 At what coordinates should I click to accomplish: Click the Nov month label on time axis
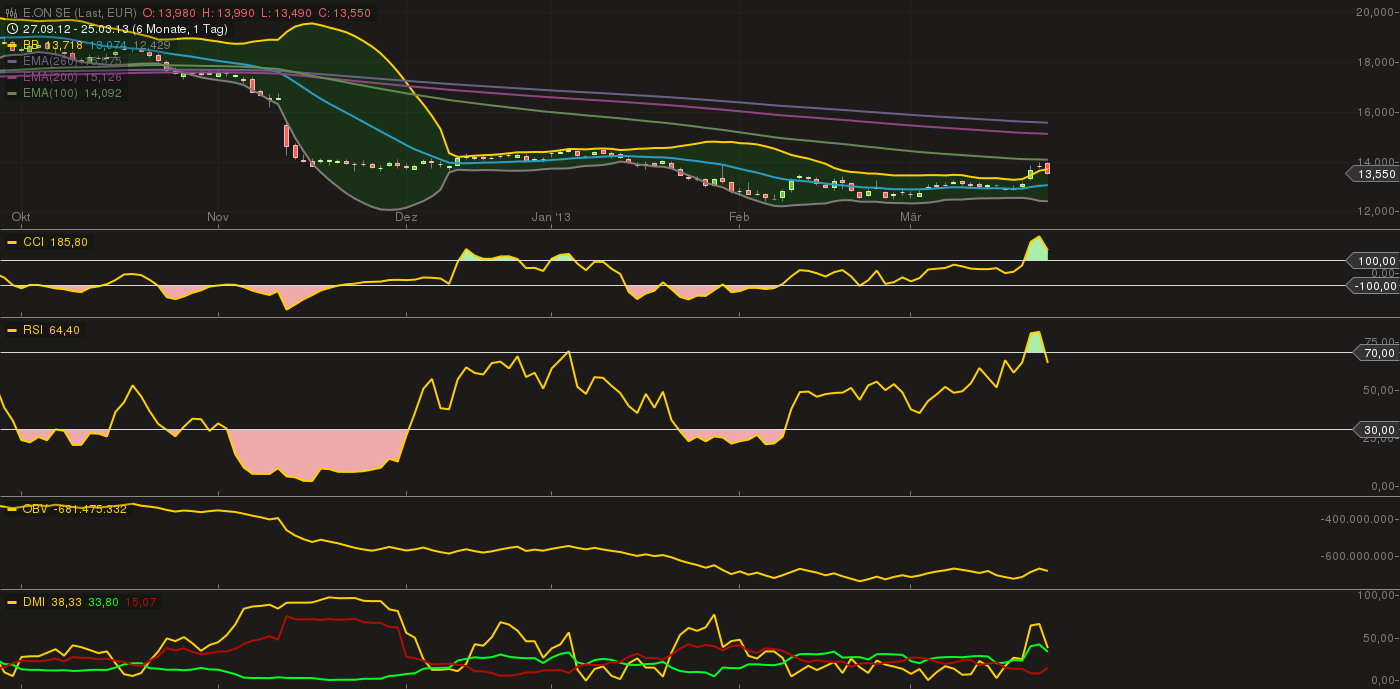[x=218, y=216]
